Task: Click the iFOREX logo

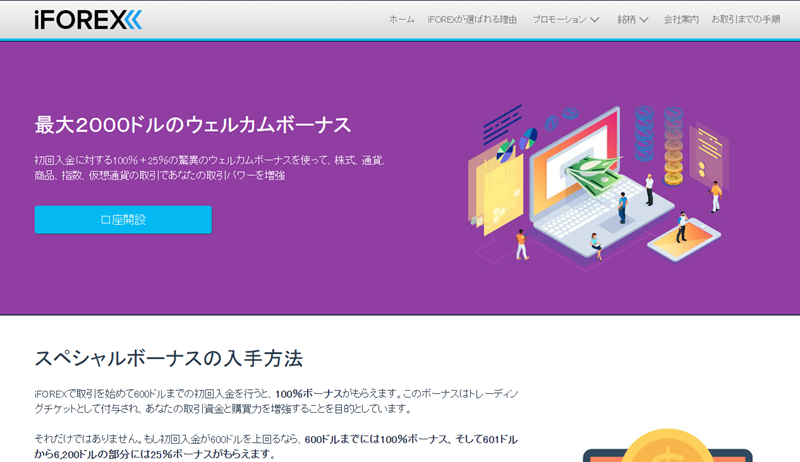Action: [x=88, y=20]
